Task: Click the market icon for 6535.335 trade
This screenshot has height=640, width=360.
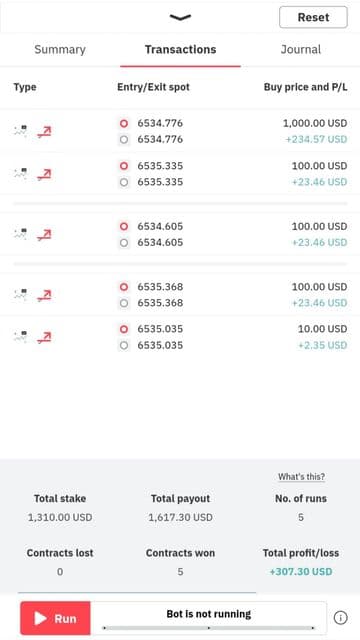Action: (x=20, y=173)
